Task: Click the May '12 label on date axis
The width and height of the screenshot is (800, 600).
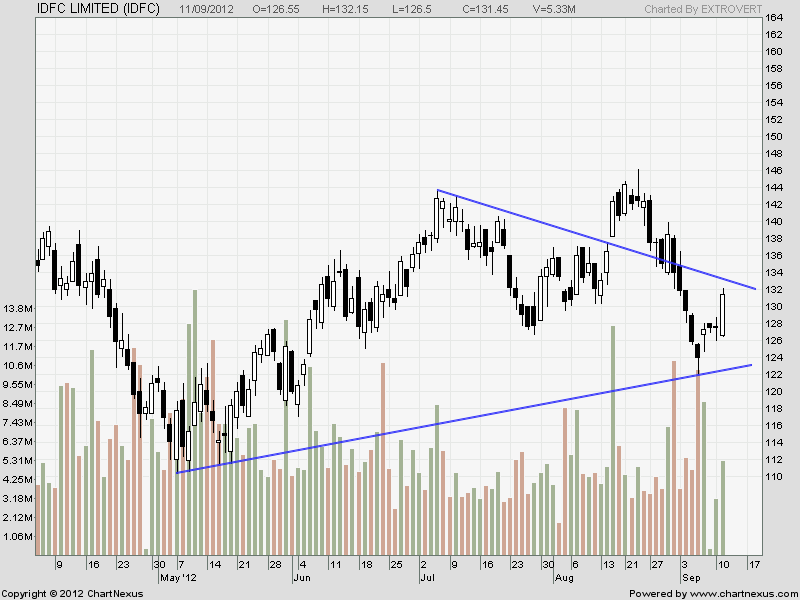Action: [x=179, y=578]
